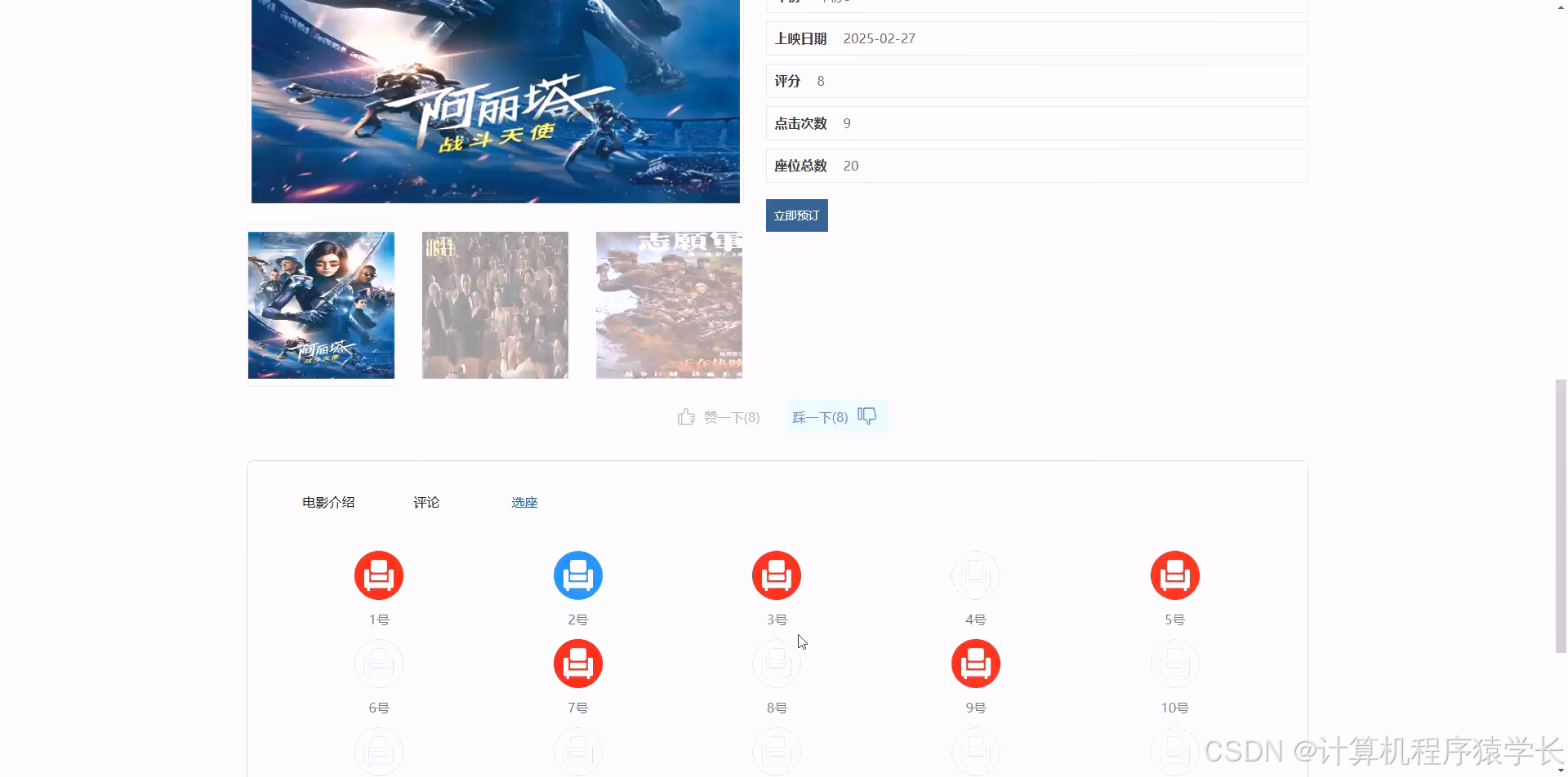Click the 立即预订 booking button

click(796, 215)
